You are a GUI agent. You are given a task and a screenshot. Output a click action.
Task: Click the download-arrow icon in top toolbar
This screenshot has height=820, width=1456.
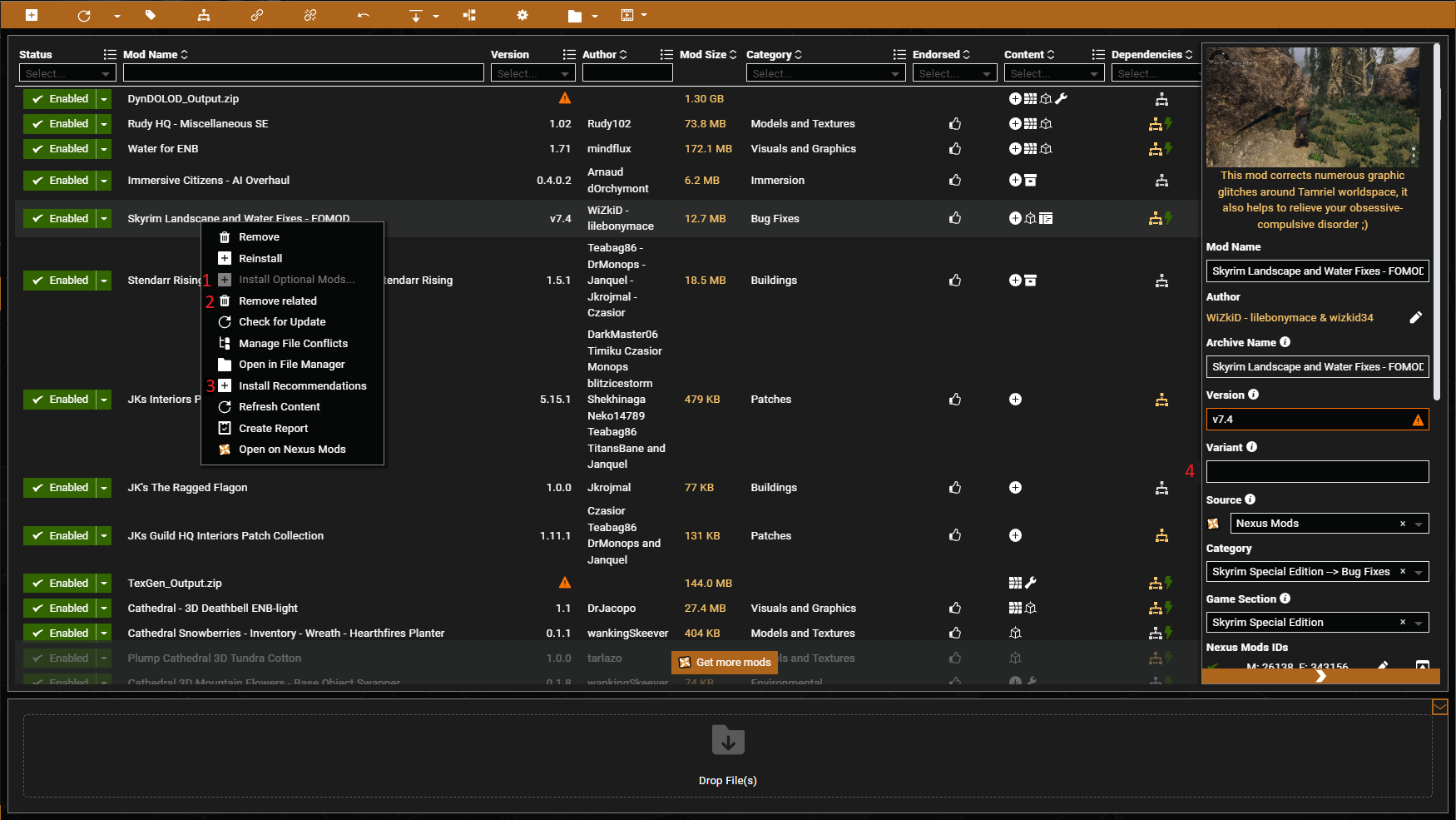click(x=416, y=15)
